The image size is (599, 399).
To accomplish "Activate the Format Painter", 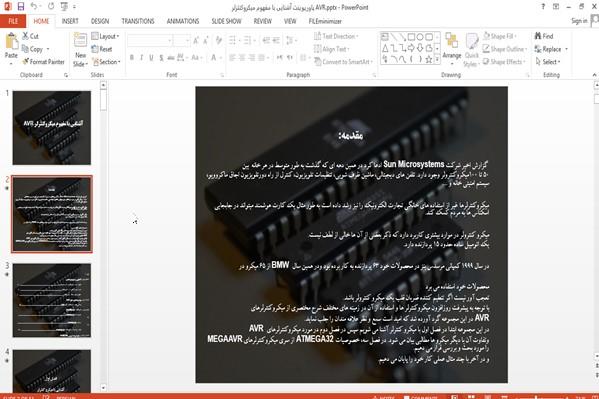I will 43,62.
